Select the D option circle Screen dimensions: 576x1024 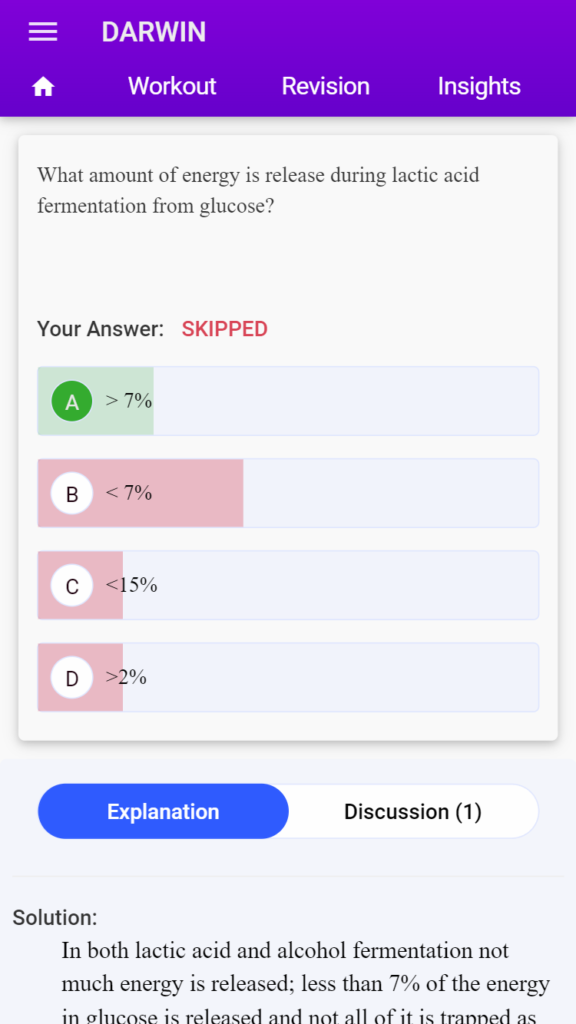click(x=72, y=677)
